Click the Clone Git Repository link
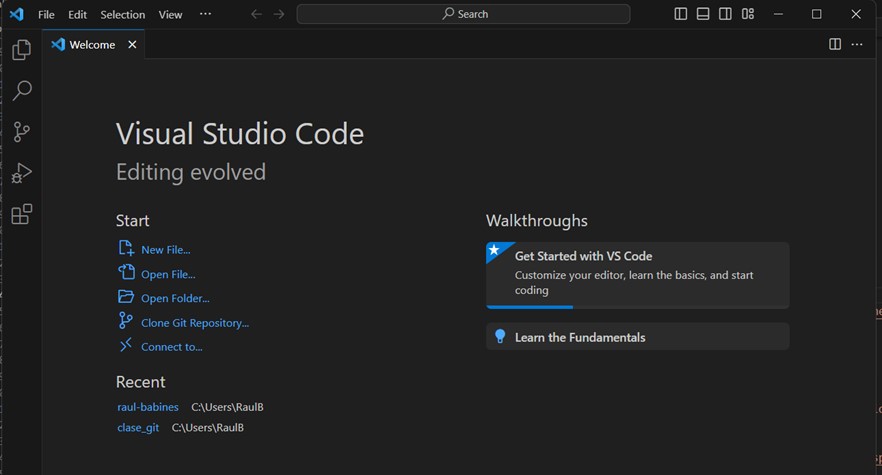The width and height of the screenshot is (882, 475). point(195,323)
